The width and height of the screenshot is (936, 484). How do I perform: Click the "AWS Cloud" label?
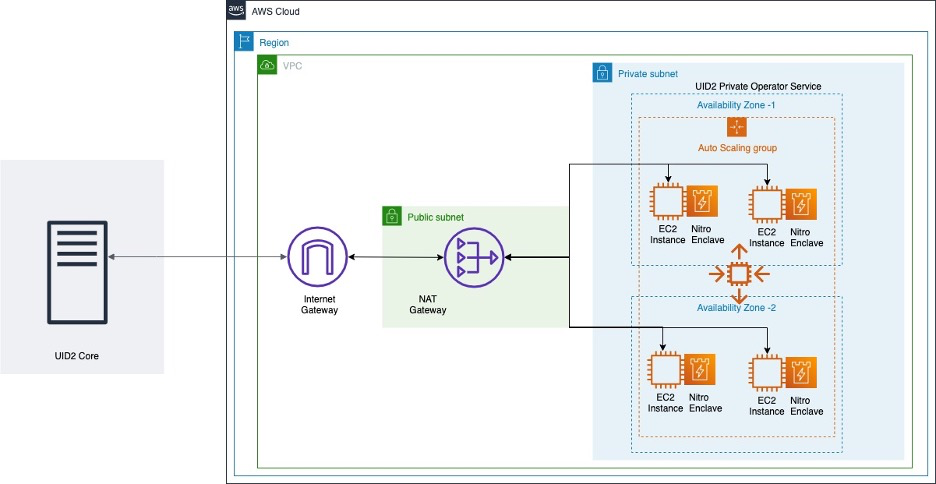pyautogui.click(x=276, y=11)
